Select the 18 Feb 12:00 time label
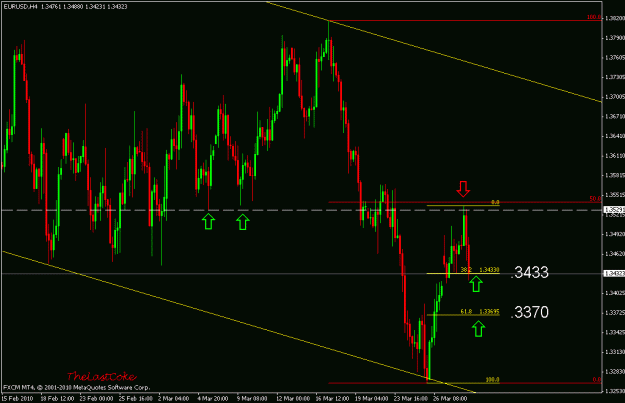This screenshot has width=625, height=403. pos(57,399)
